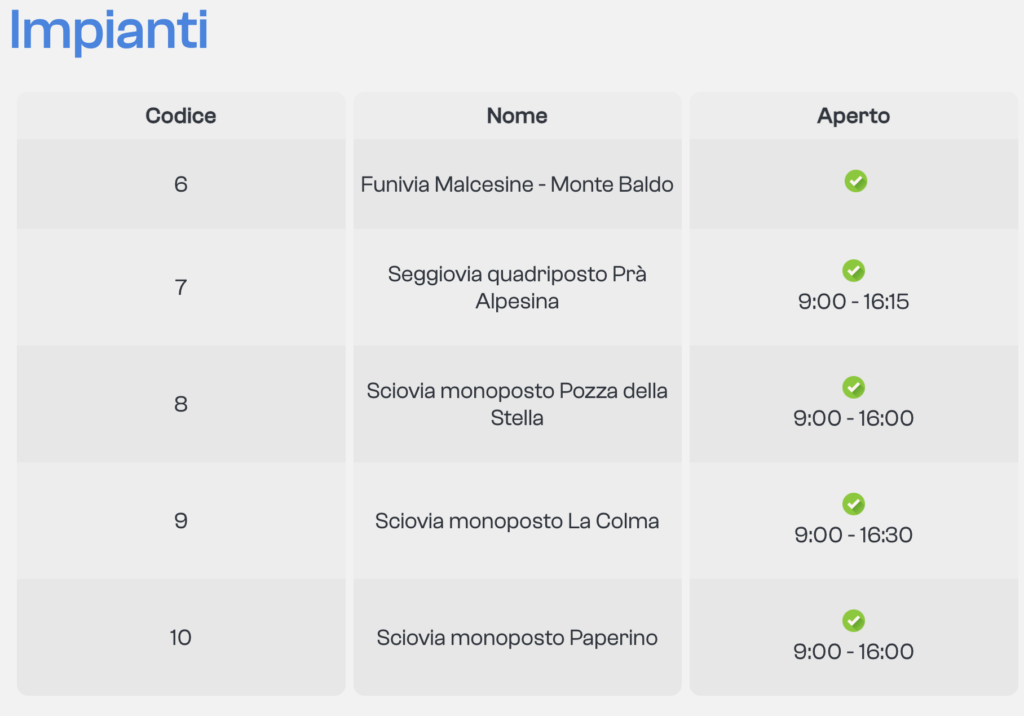Click Seggiovia quadriposto Prà Alpesina name

click(x=517, y=287)
